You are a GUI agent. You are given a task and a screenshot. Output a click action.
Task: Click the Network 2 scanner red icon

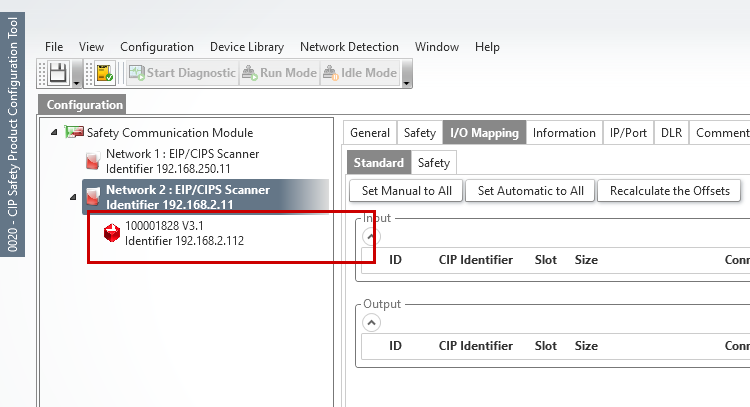click(93, 197)
